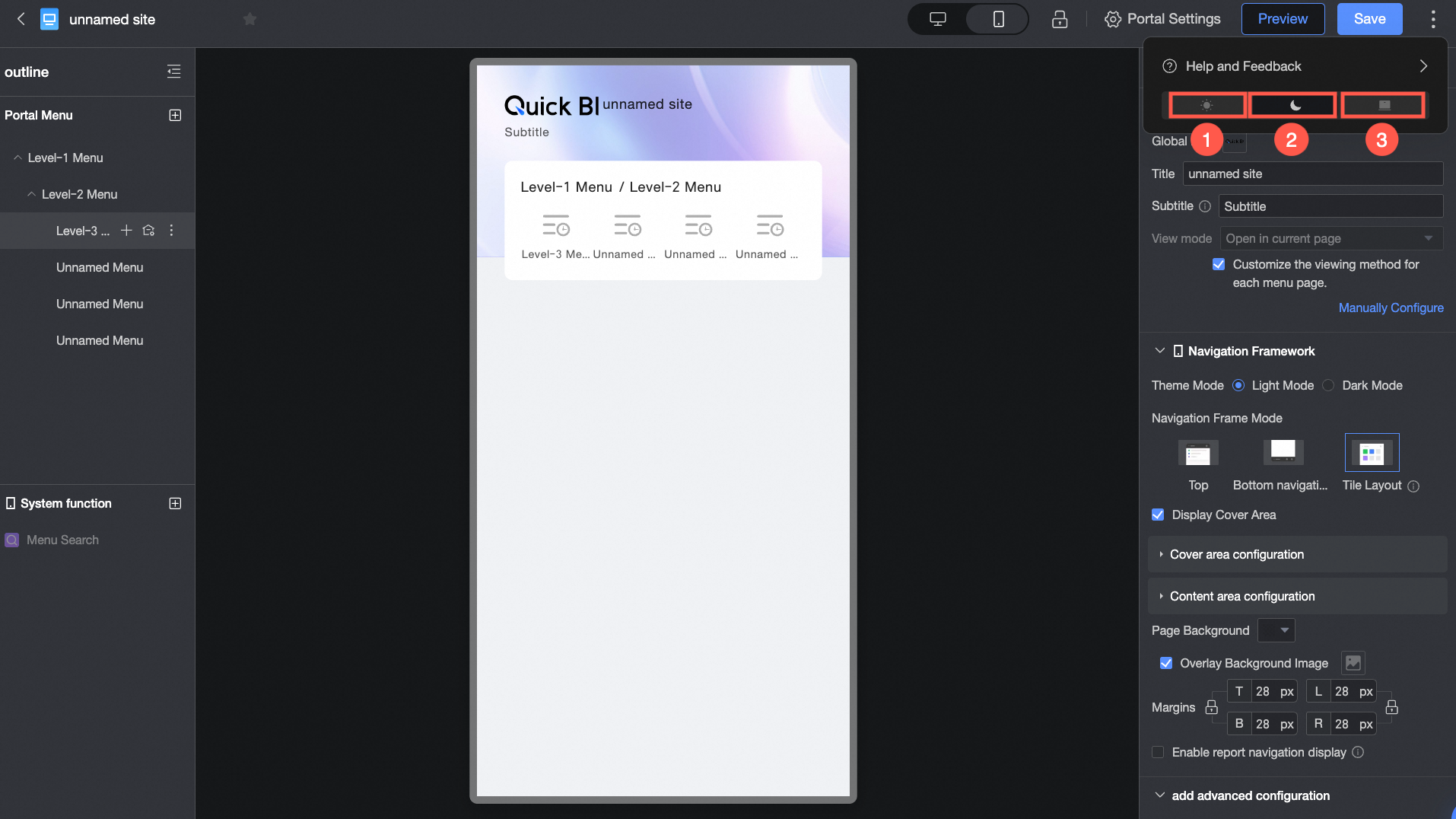Show report navigation display info icon
Screen dimensions: 1456x819
[x=1358, y=752]
